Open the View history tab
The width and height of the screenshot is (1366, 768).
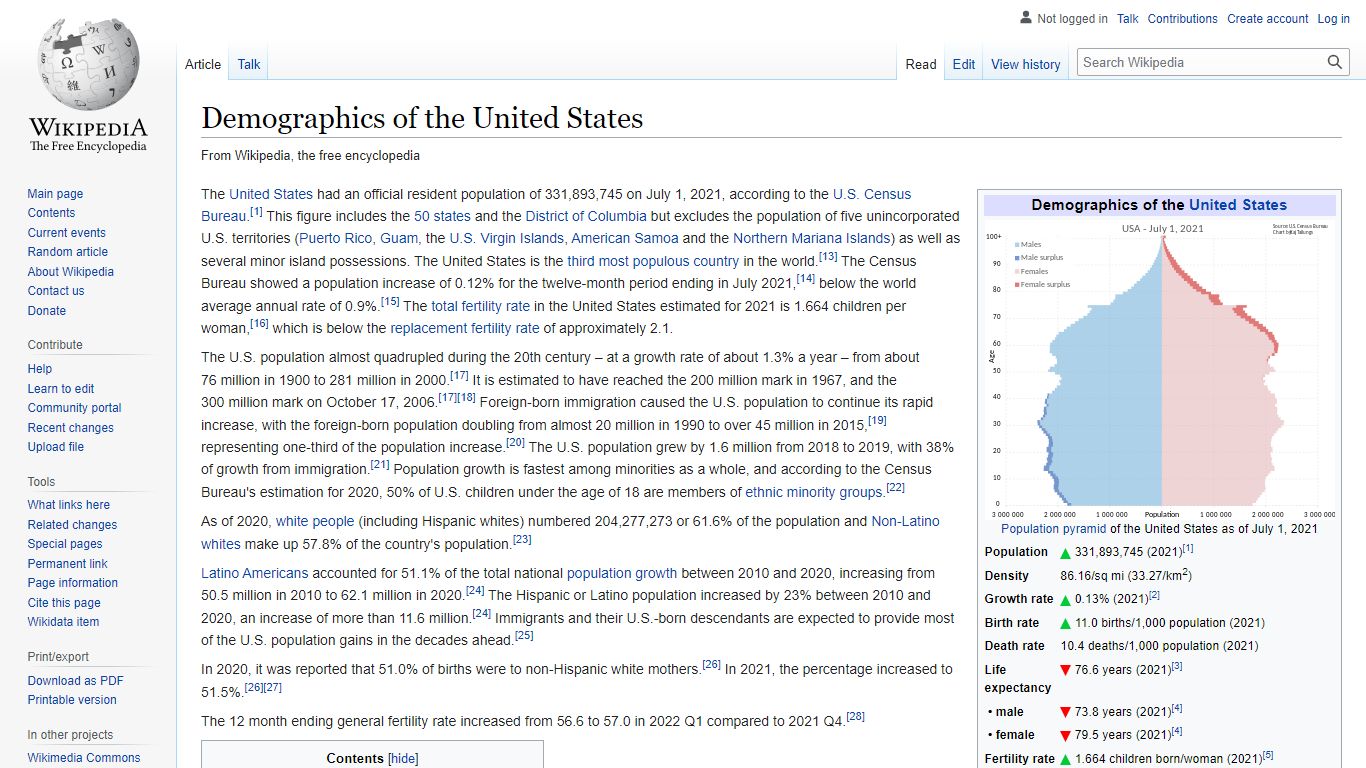[x=1025, y=64]
